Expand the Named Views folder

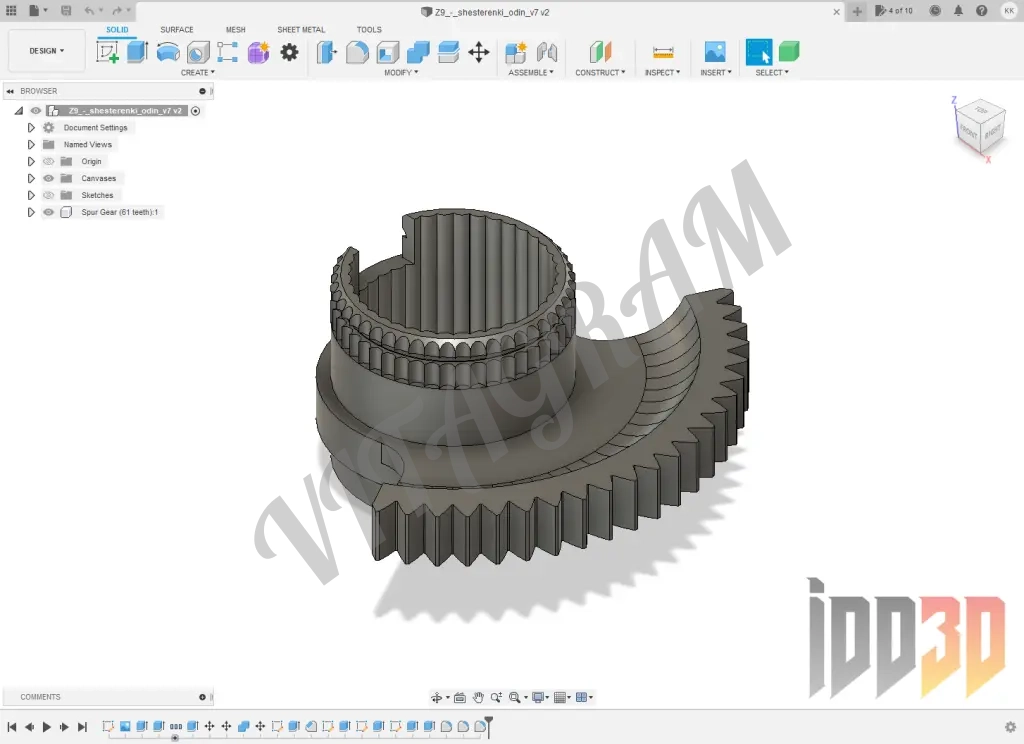[31, 145]
